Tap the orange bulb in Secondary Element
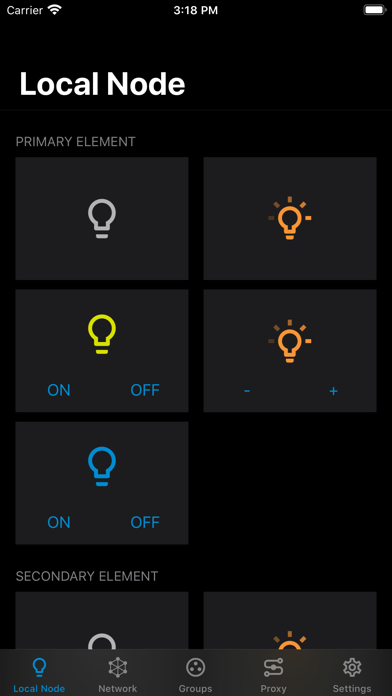This screenshot has width=392, height=696. [290, 640]
